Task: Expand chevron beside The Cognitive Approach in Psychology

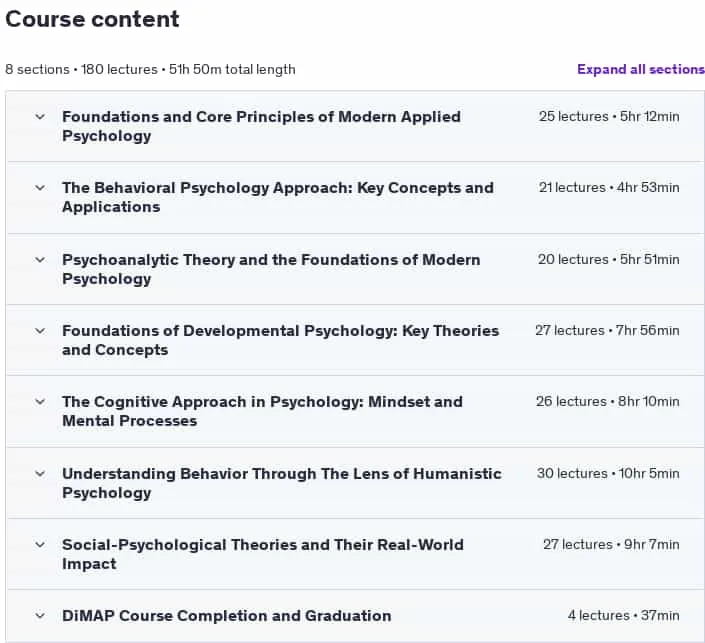Action: click(x=40, y=402)
